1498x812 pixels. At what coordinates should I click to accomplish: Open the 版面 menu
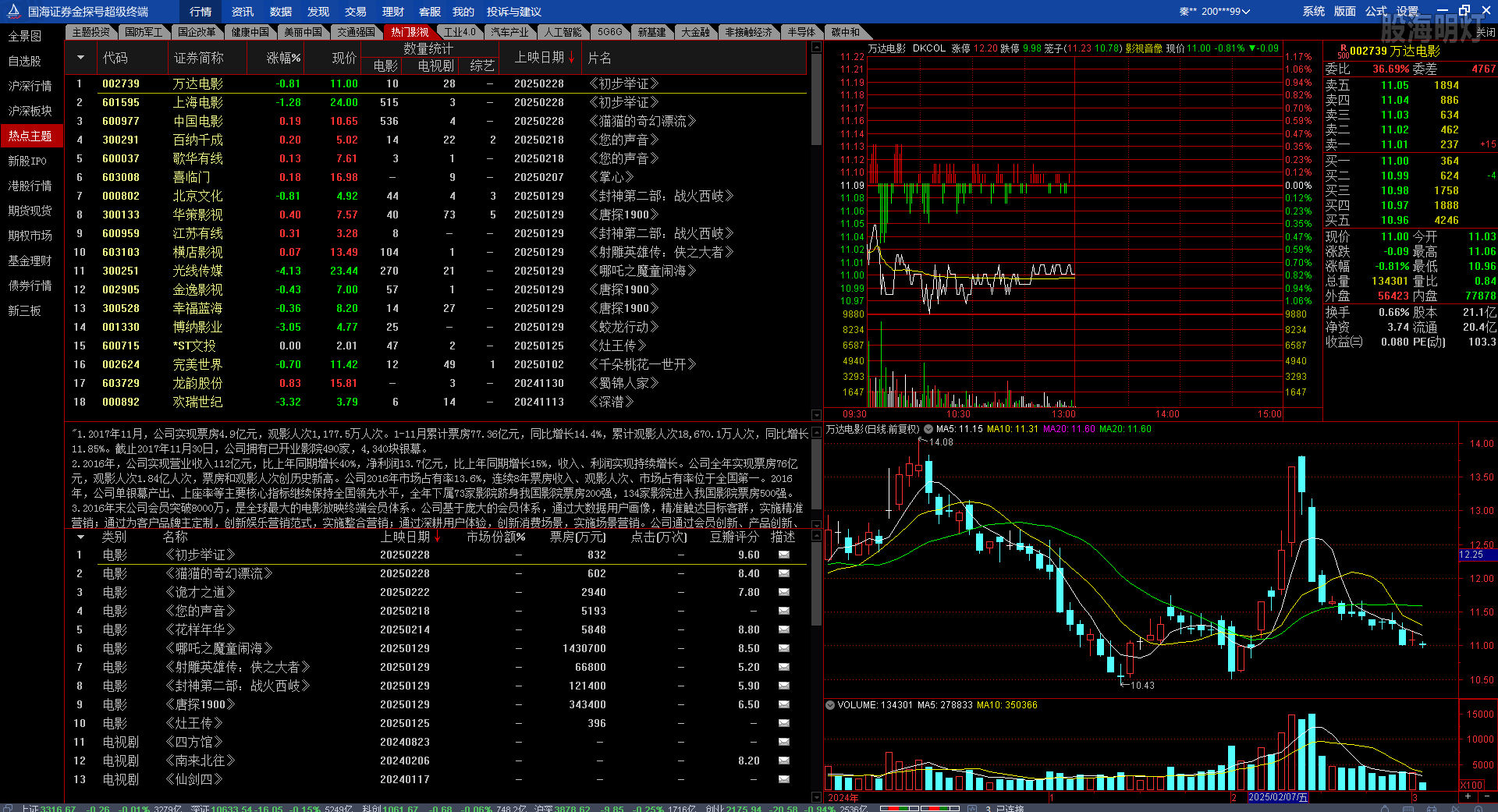pos(1345,11)
